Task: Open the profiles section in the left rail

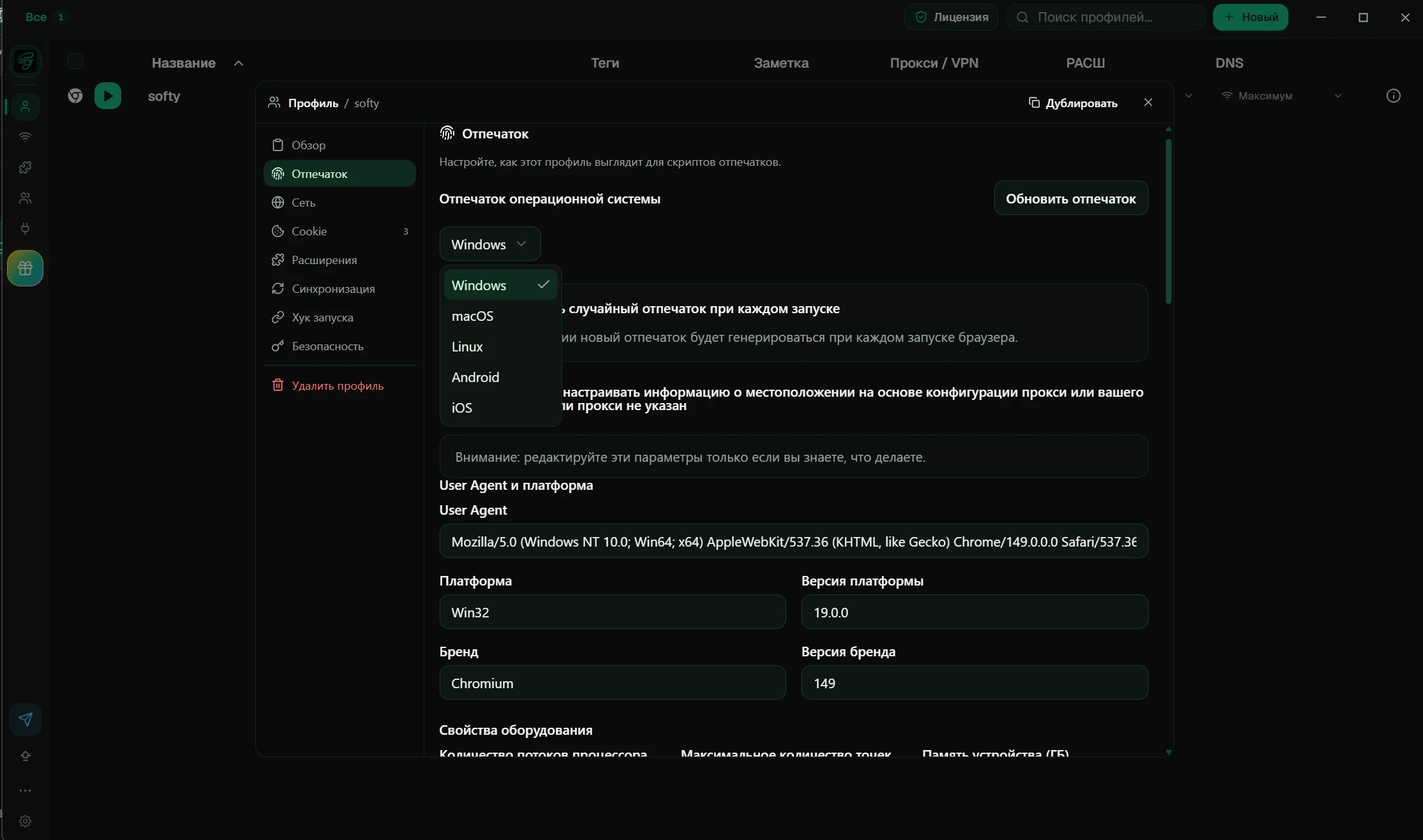Action: point(26,106)
